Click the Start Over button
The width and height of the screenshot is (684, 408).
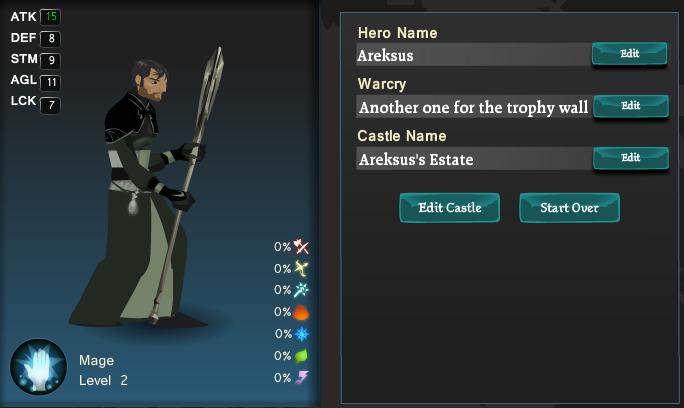569,208
